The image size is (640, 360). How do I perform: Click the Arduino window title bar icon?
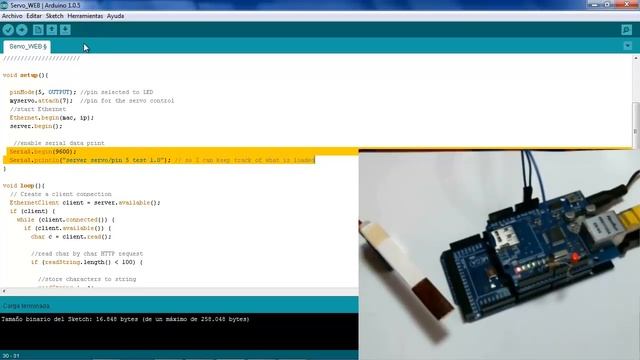(x=4, y=5)
